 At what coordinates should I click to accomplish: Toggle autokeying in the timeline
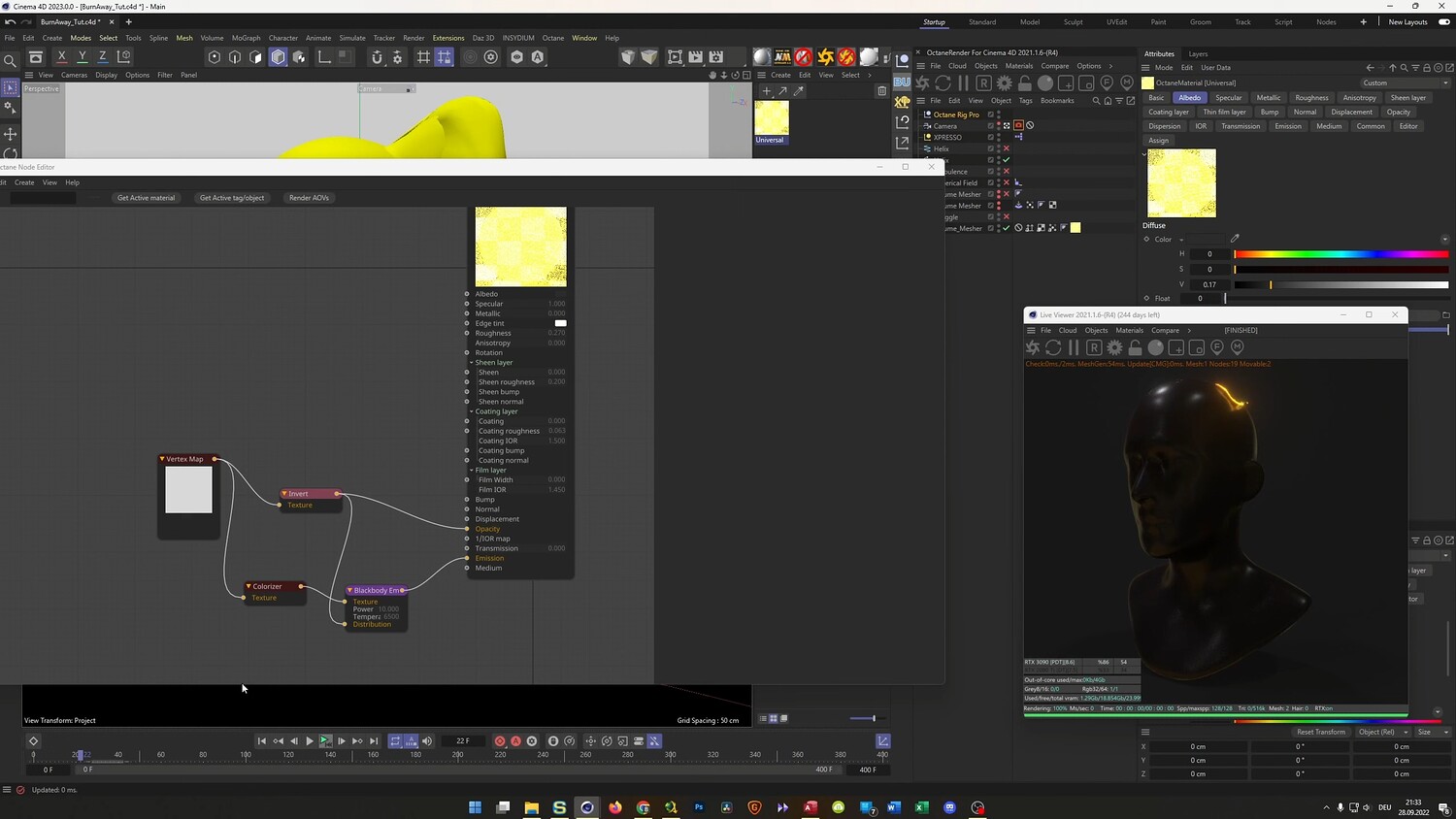tap(515, 741)
